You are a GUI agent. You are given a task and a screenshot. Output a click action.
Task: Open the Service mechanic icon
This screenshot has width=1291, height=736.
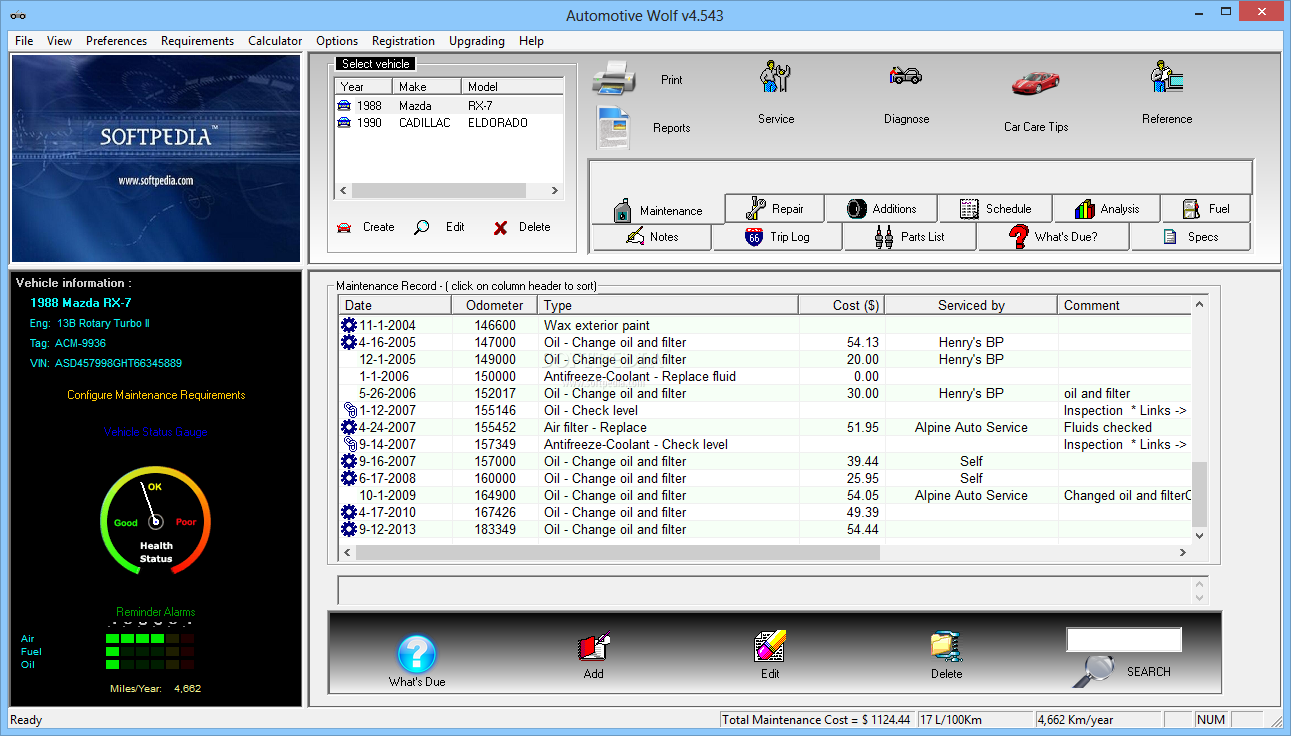(x=775, y=78)
